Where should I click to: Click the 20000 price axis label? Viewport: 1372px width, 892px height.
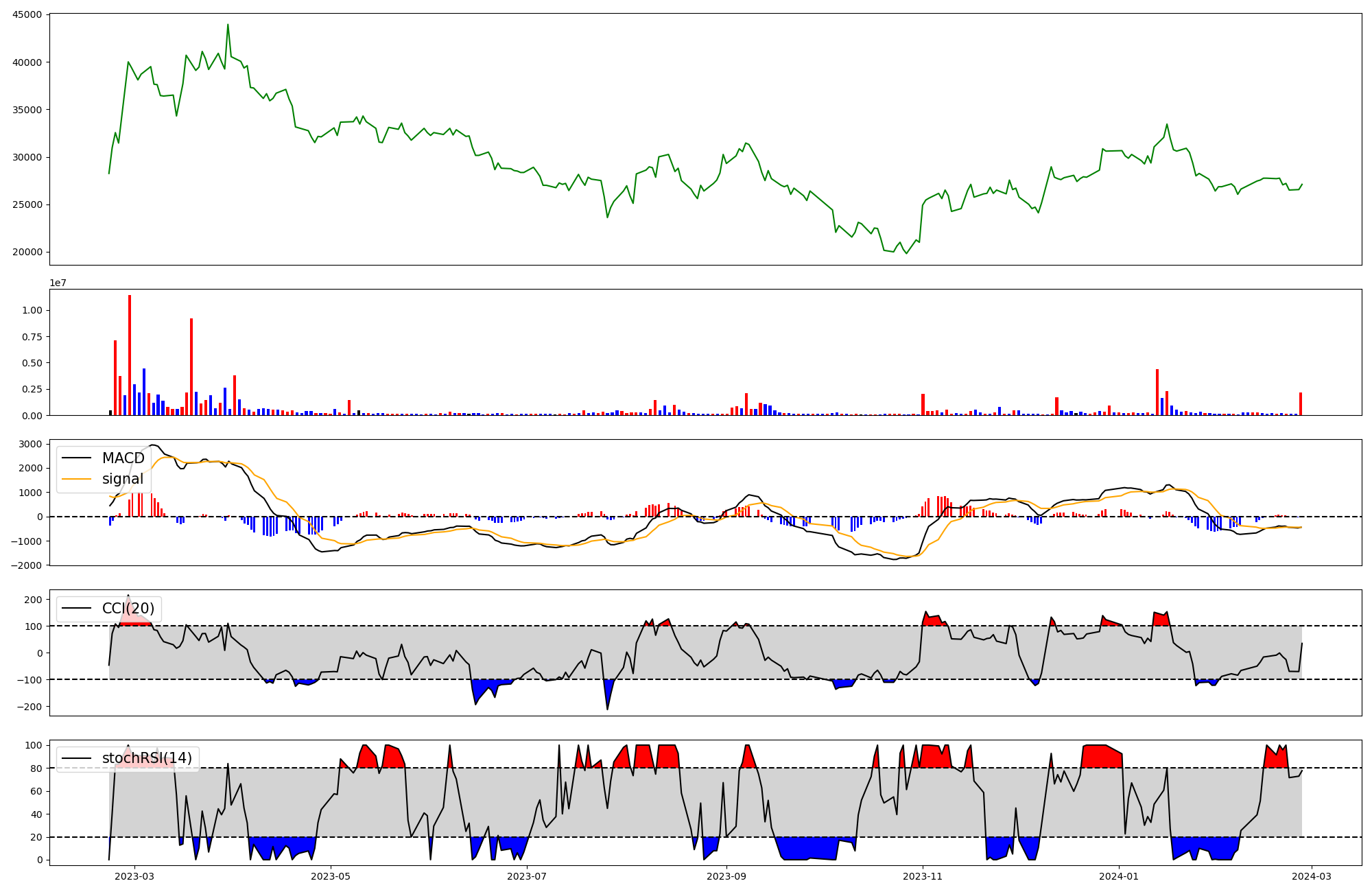pos(27,252)
